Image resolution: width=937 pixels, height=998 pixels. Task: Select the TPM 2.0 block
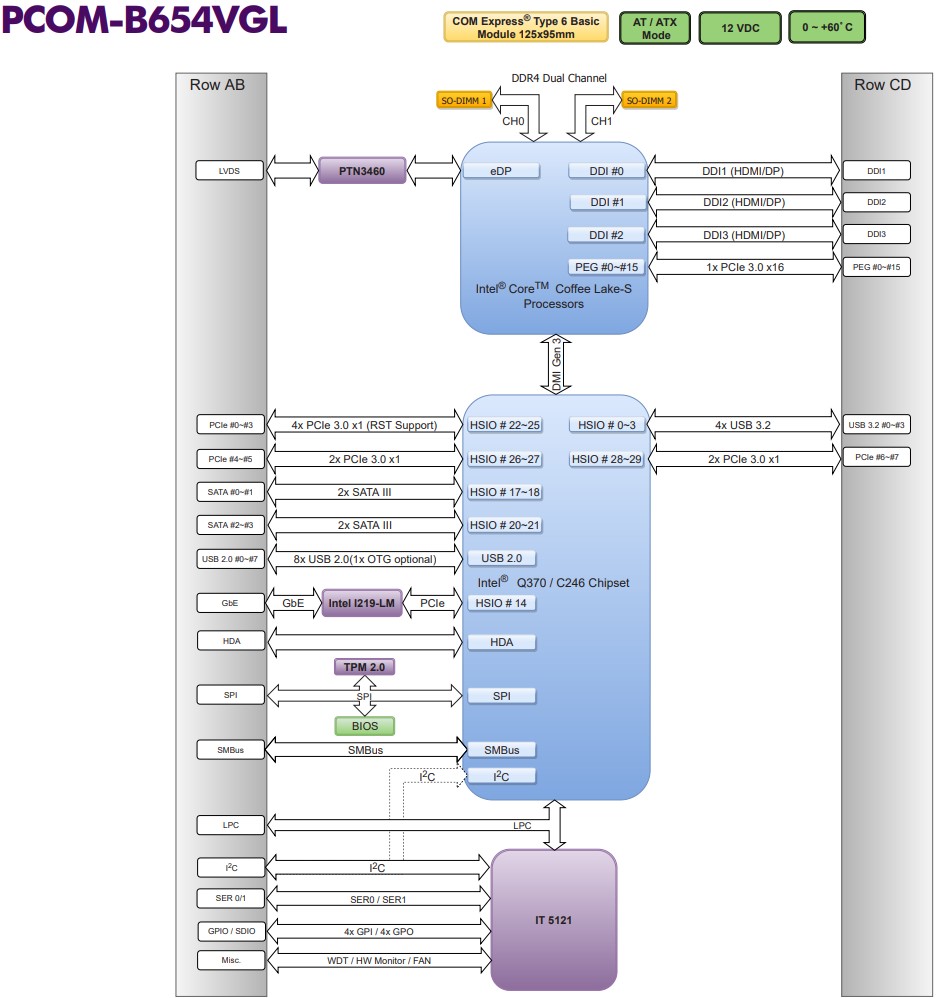(364, 666)
